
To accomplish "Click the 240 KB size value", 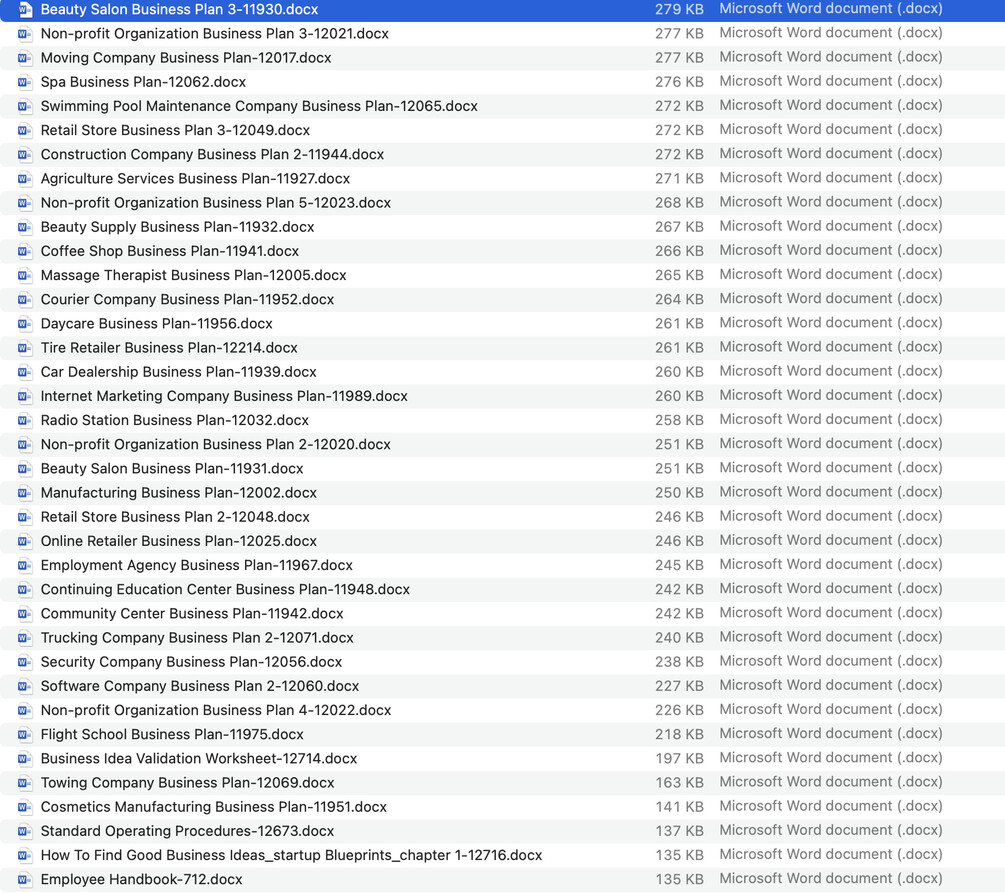I will (x=679, y=638).
